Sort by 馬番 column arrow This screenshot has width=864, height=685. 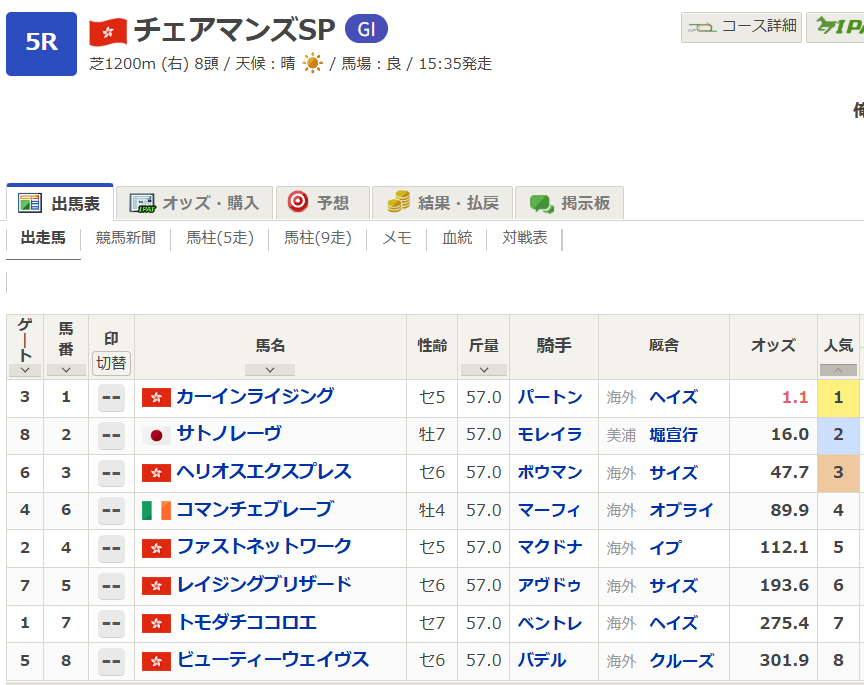point(66,370)
